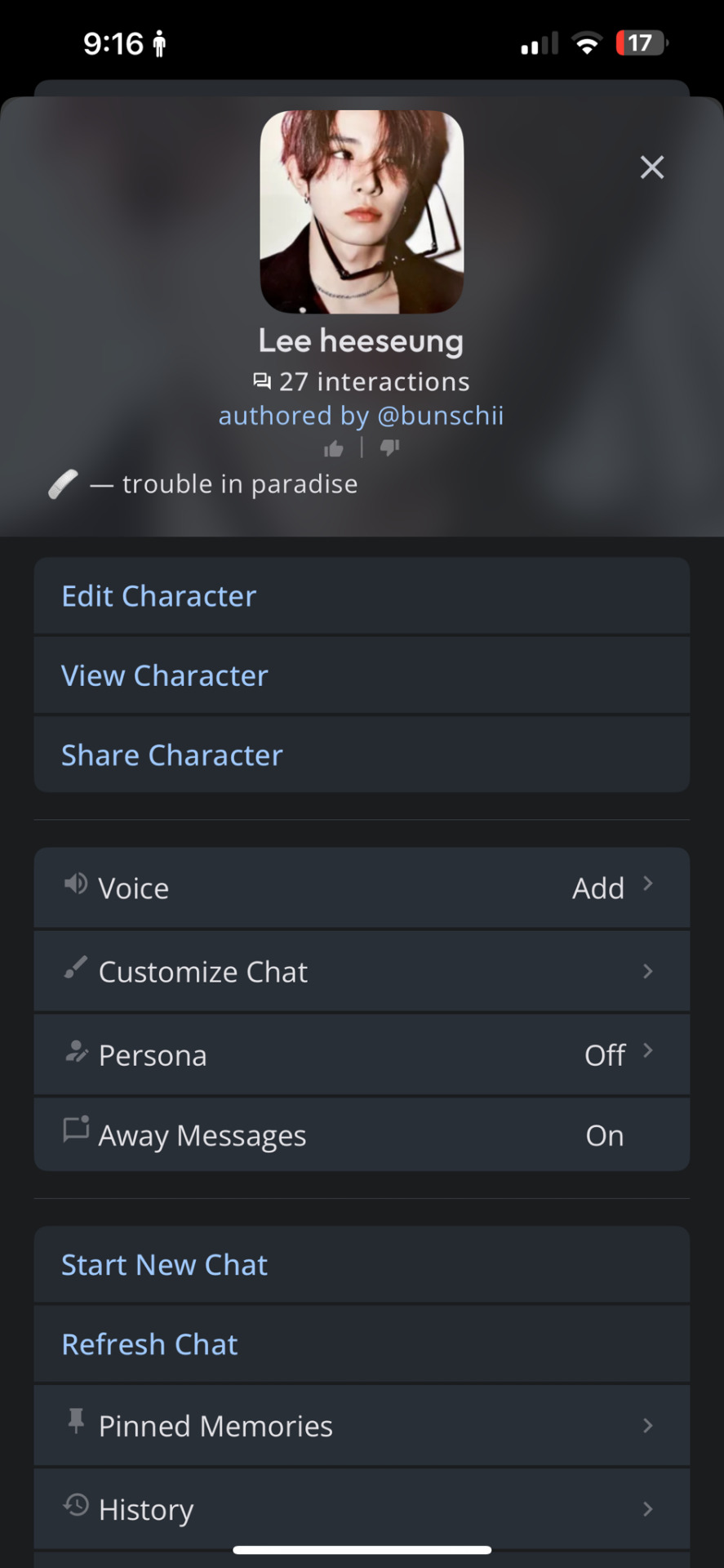724x1568 pixels.
Task: Tap the History clock icon
Action: coord(76,1504)
